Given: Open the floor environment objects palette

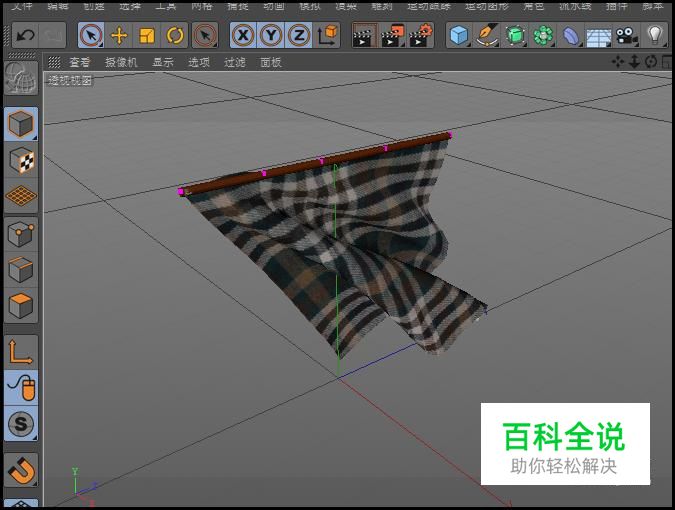Looking at the screenshot, I should point(598,35).
